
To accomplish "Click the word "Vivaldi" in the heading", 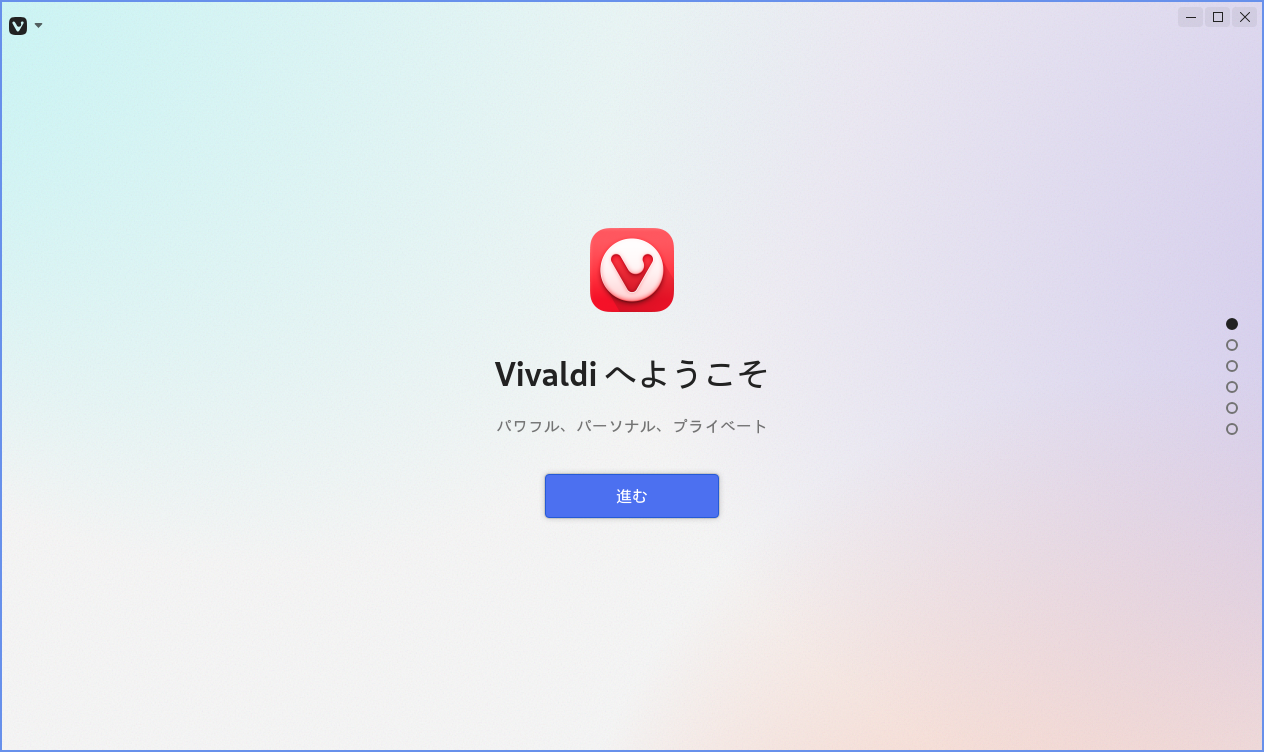I will point(546,374).
